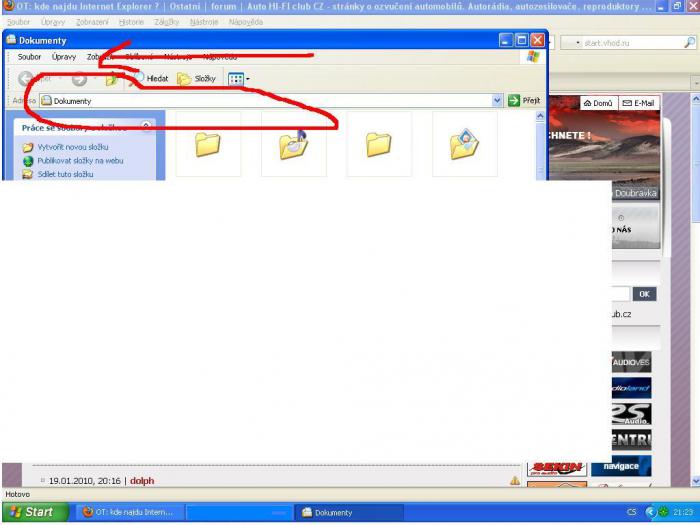The height and width of the screenshot is (525, 700).
Task: Open the Windows Start menu
Action: click(x=32, y=512)
